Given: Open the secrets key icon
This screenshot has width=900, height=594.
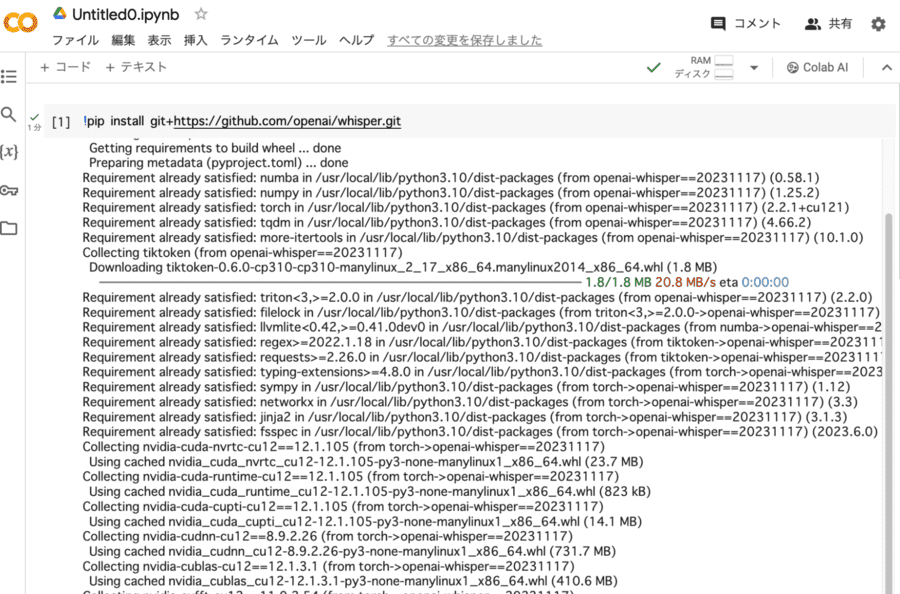Looking at the screenshot, I should pyautogui.click(x=9, y=190).
